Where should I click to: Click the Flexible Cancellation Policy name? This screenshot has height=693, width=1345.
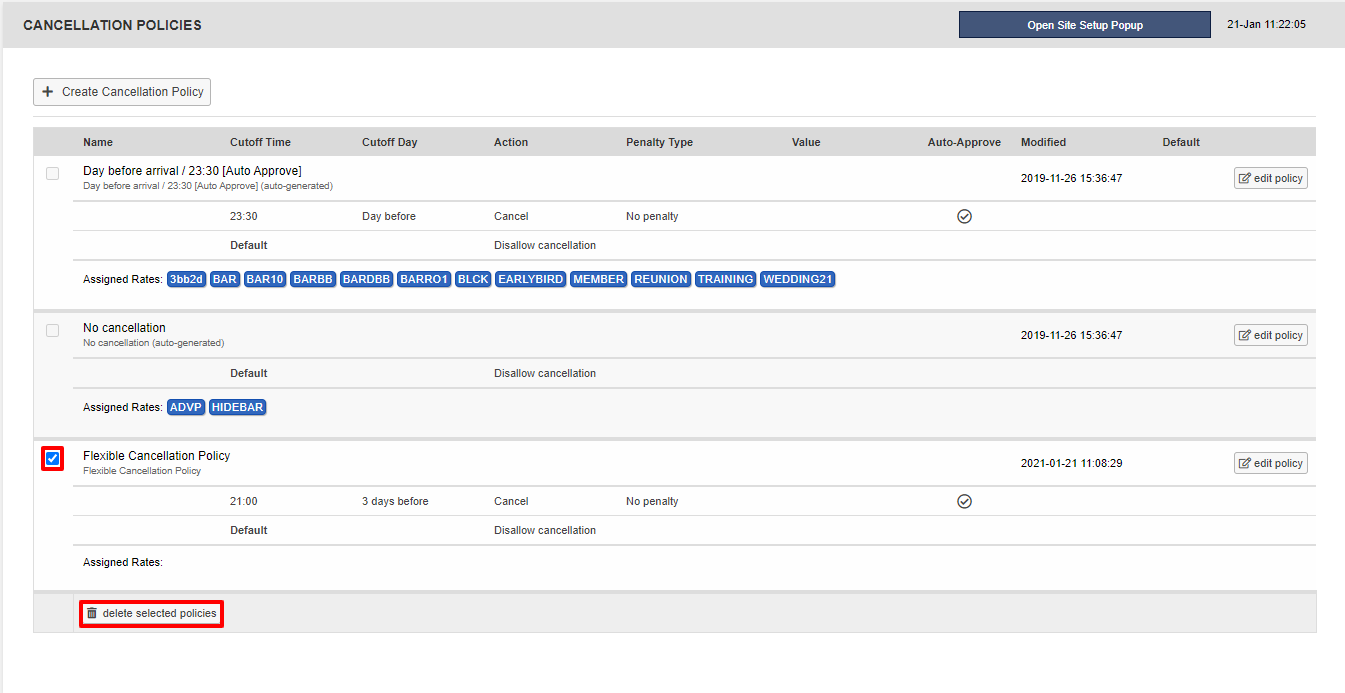[x=156, y=455]
